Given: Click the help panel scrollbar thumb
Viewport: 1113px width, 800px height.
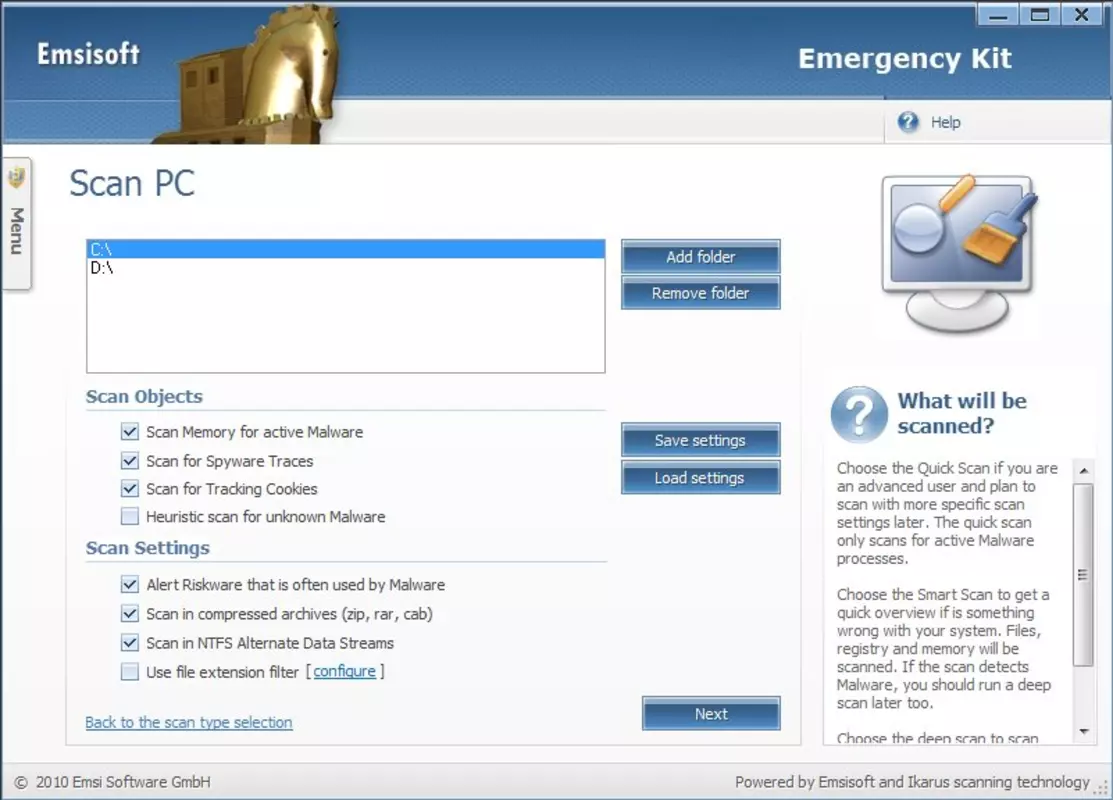Looking at the screenshot, I should click(1083, 574).
